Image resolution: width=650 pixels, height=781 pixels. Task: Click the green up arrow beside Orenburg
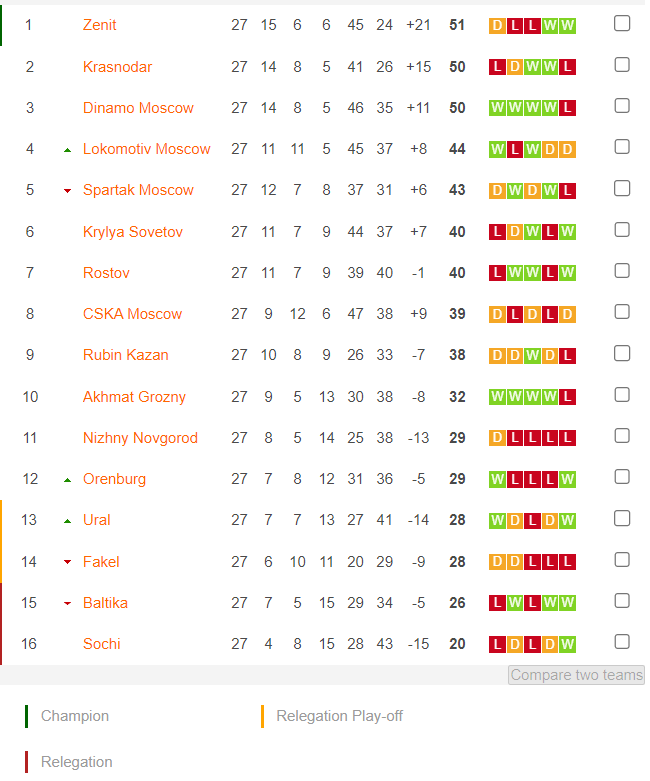coord(68,480)
